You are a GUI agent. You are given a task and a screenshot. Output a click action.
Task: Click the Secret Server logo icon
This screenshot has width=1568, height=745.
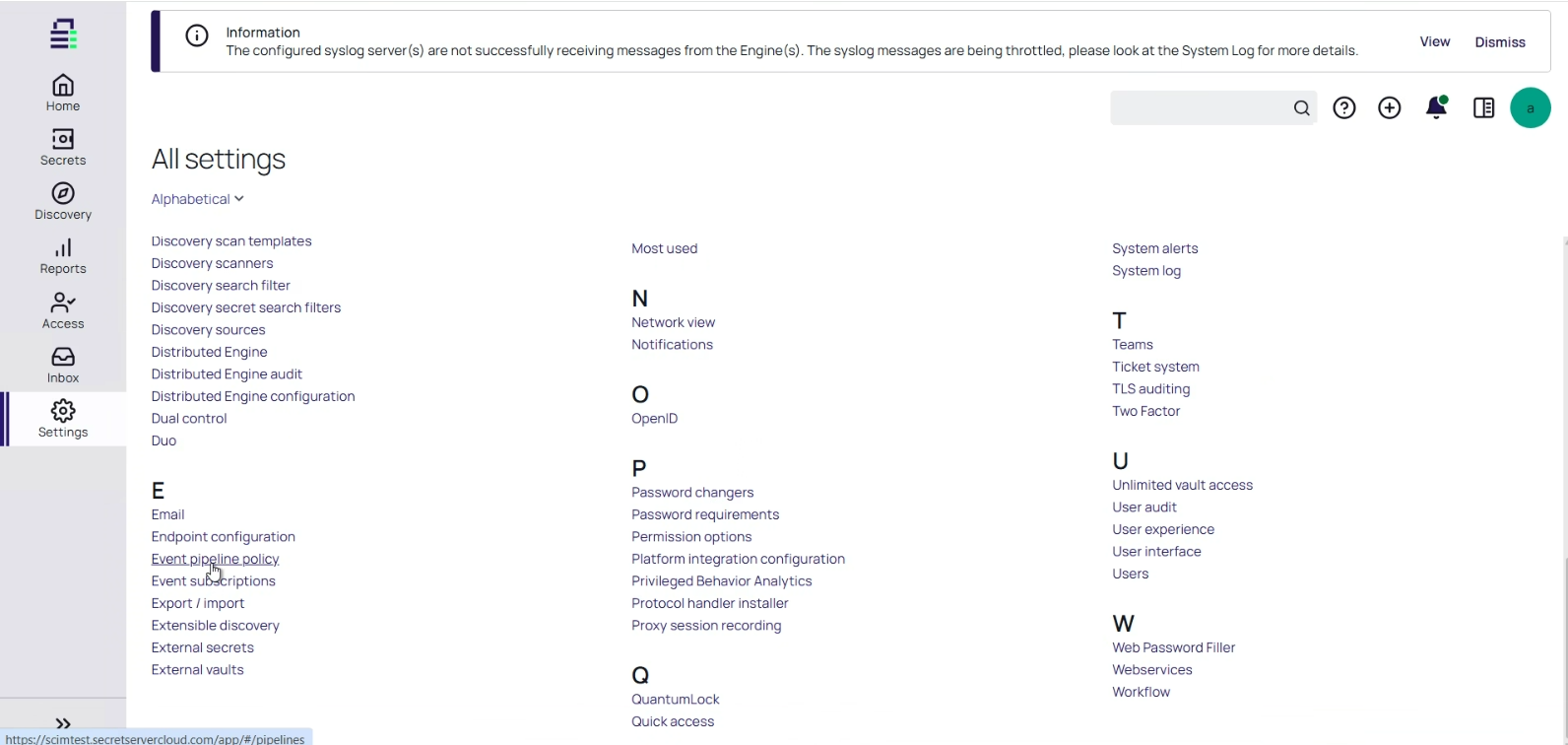tap(63, 34)
